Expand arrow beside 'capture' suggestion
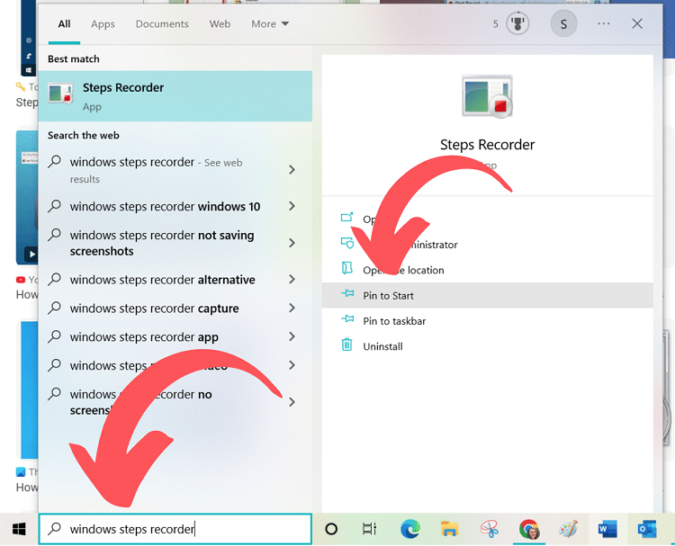This screenshot has height=546, width=675. (292, 308)
